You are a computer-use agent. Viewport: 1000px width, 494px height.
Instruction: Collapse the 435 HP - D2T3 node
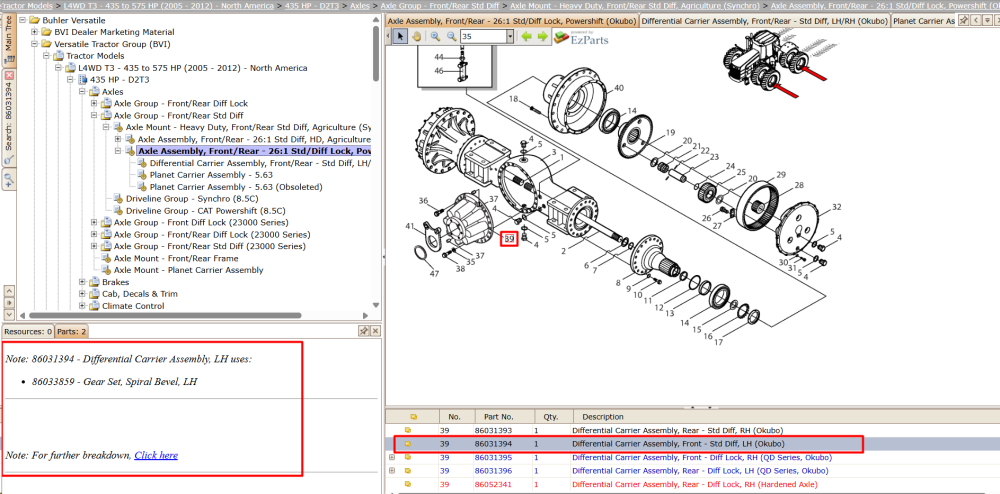coord(70,80)
